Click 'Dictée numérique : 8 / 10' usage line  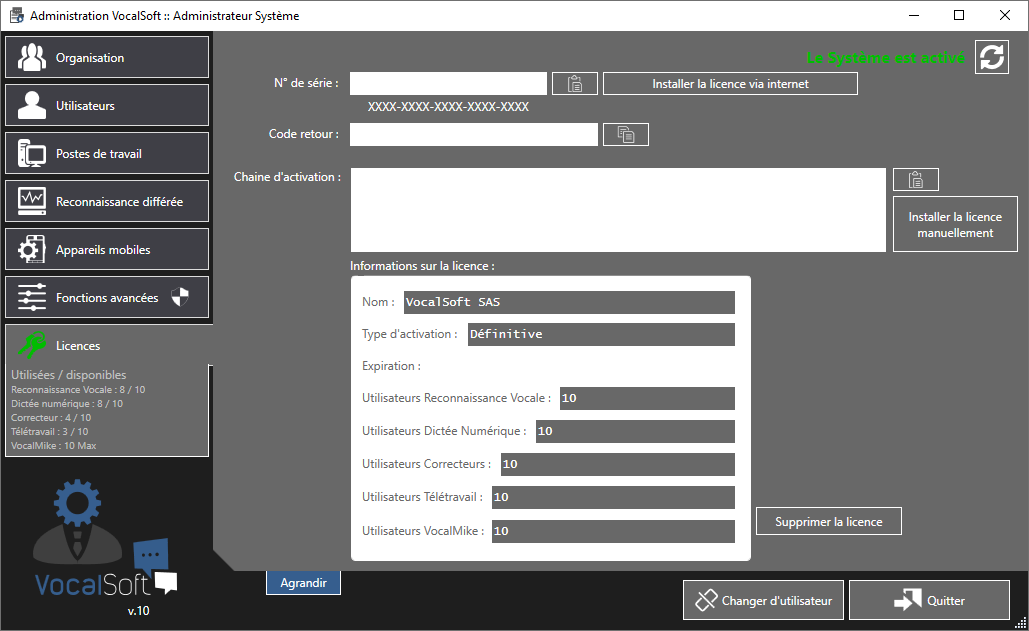point(67,403)
